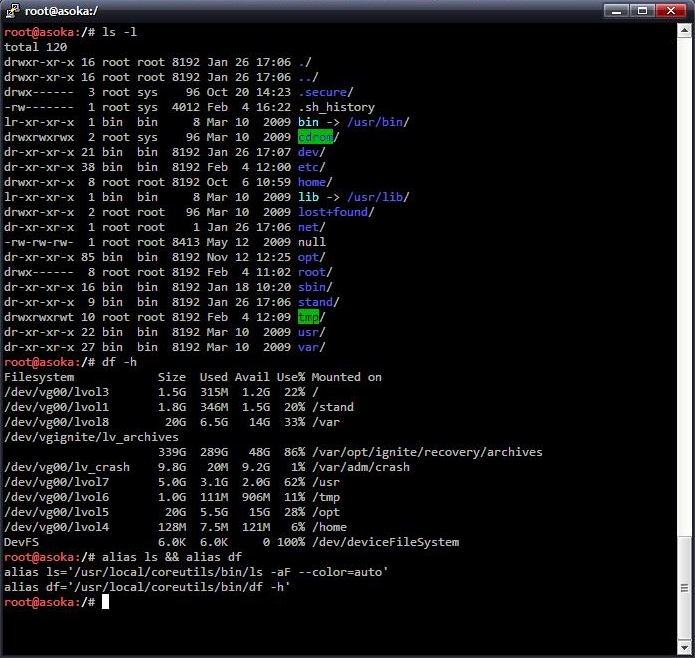Image resolution: width=695 pixels, height=658 pixels.
Task: Click the scrollbar down arrow
Action: (x=684, y=647)
